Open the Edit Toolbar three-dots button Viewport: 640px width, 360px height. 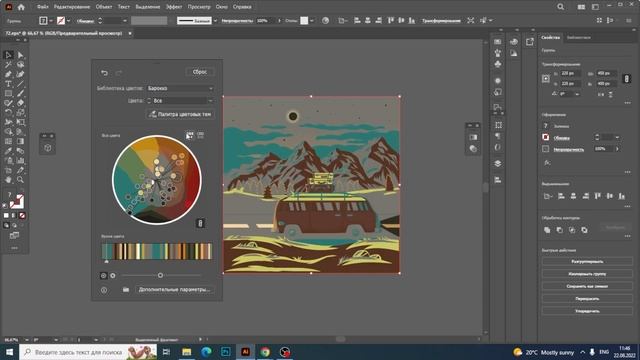click(x=14, y=248)
